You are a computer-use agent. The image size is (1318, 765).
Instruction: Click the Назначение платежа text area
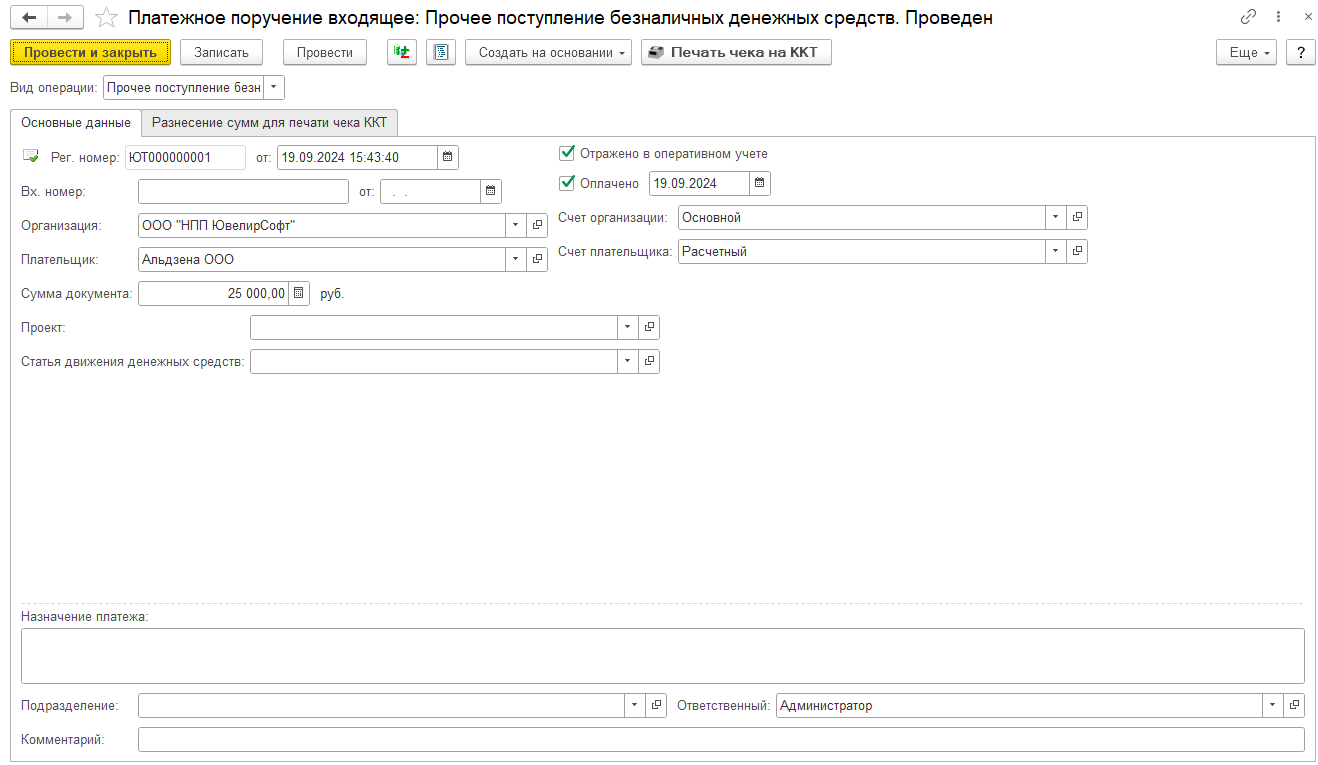pos(662,656)
